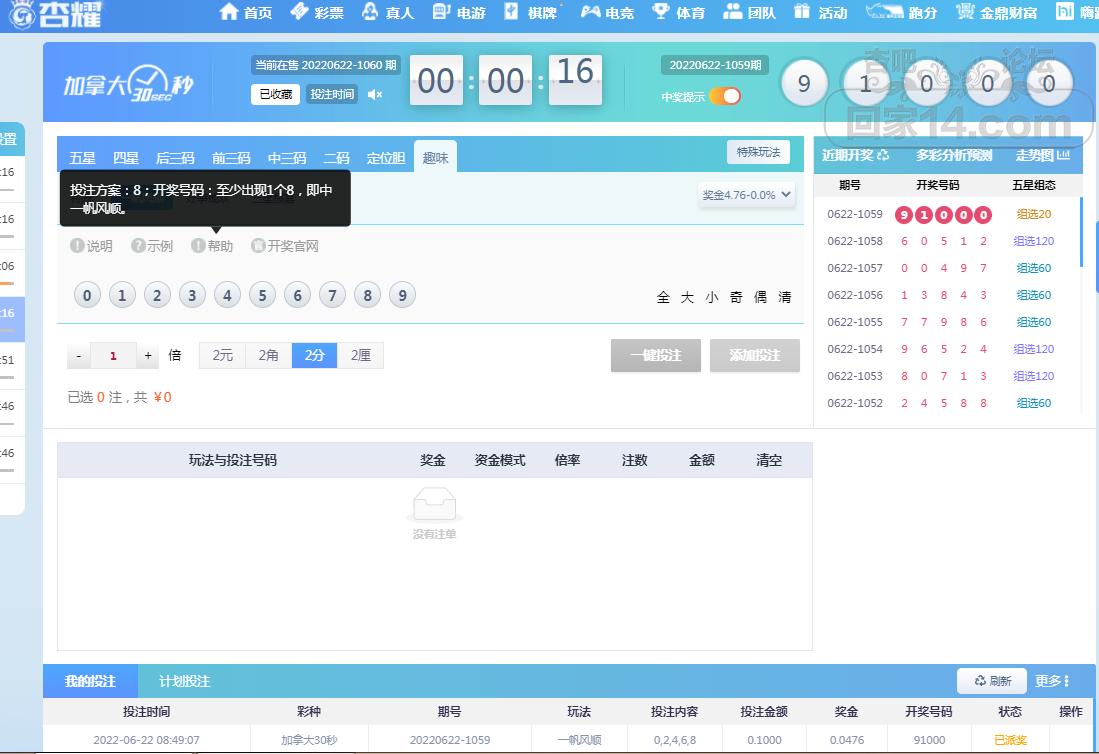Image resolution: width=1099 pixels, height=754 pixels.
Task: Click the 说明 info icon
Action: [x=77, y=246]
